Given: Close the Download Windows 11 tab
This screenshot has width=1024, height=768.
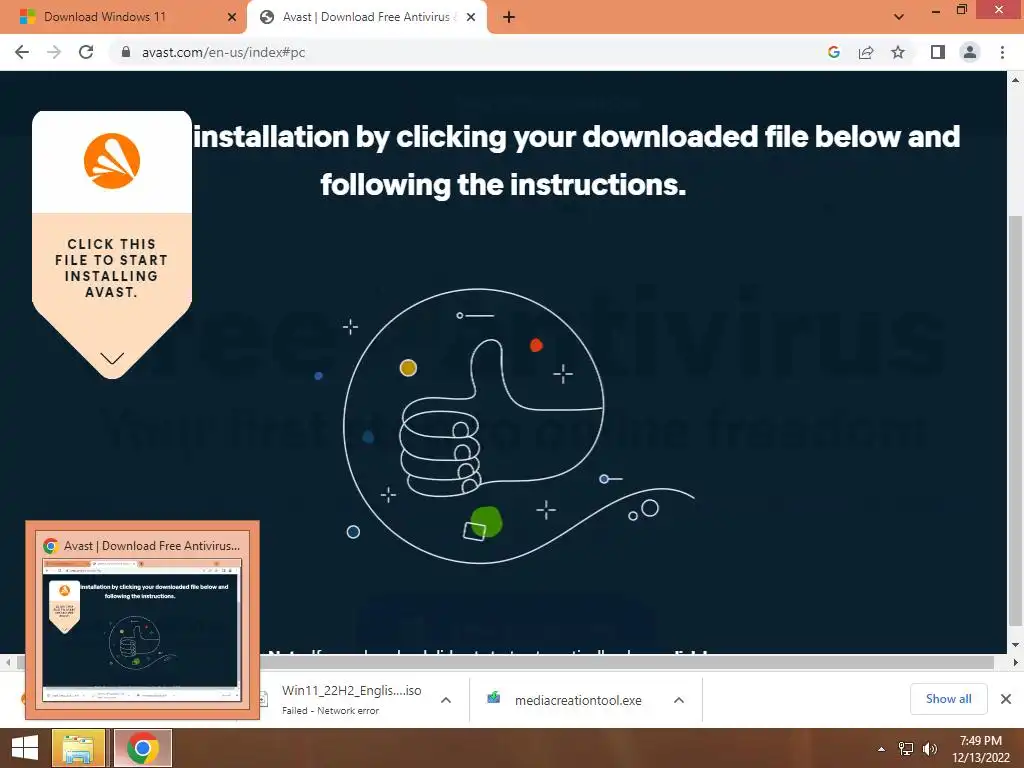Looking at the screenshot, I should point(232,17).
